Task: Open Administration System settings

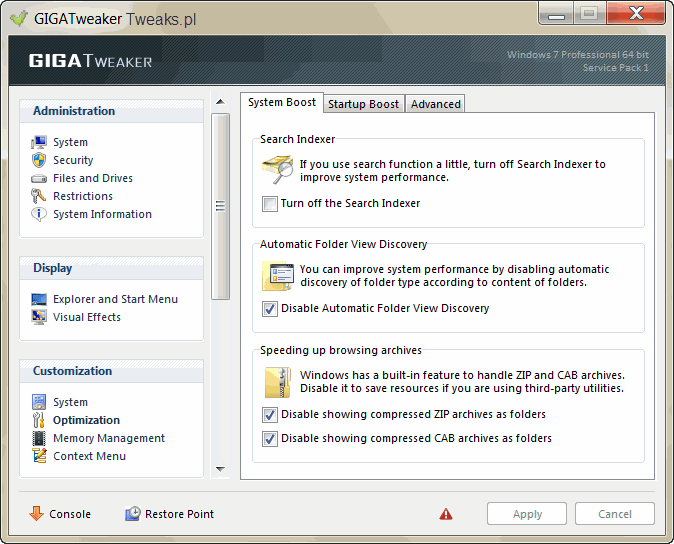Action: point(70,142)
